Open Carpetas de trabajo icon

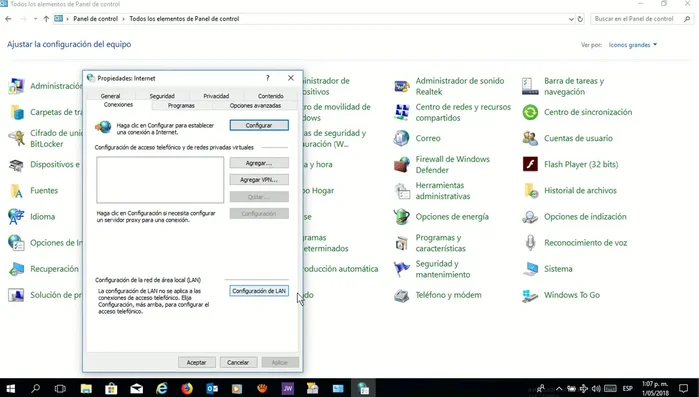point(16,112)
